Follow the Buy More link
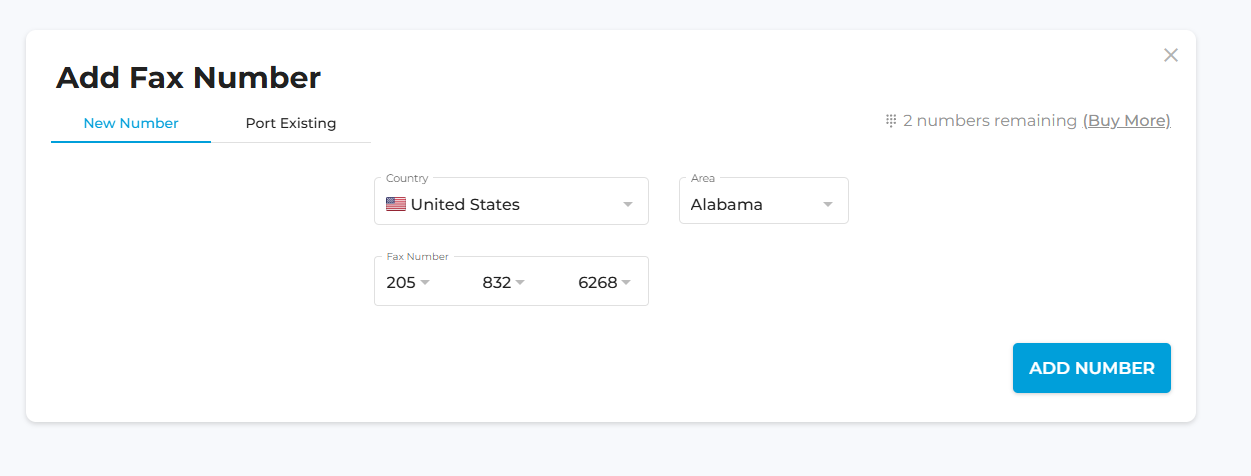The image size is (1251, 476). 1126,121
